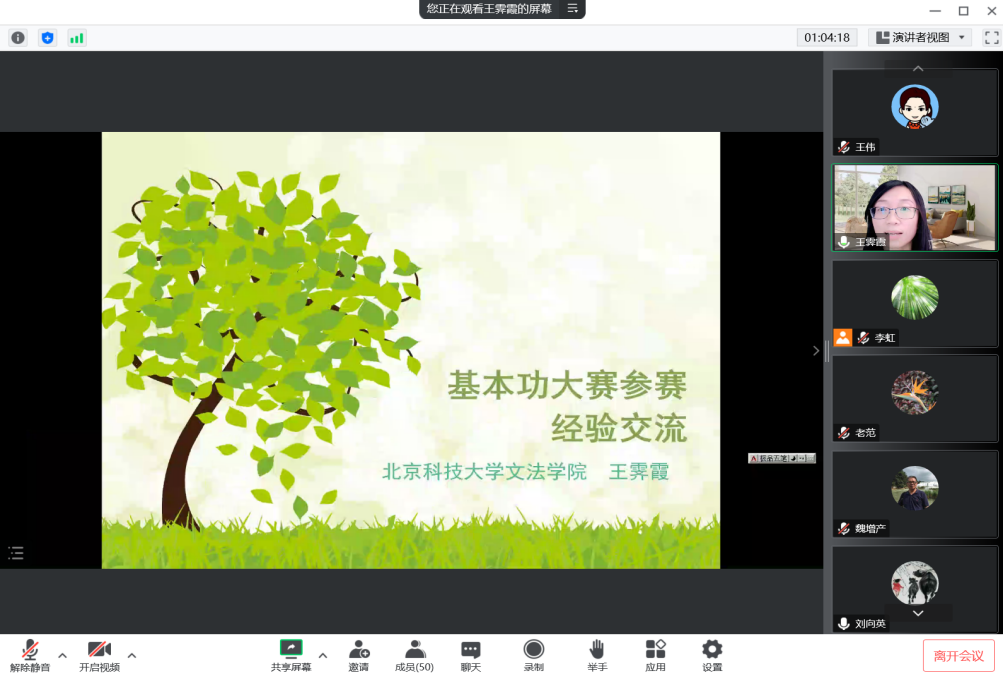This screenshot has height=674, width=1003.
Task: Open the 演讲者视图 view dropdown
Action: [920, 38]
